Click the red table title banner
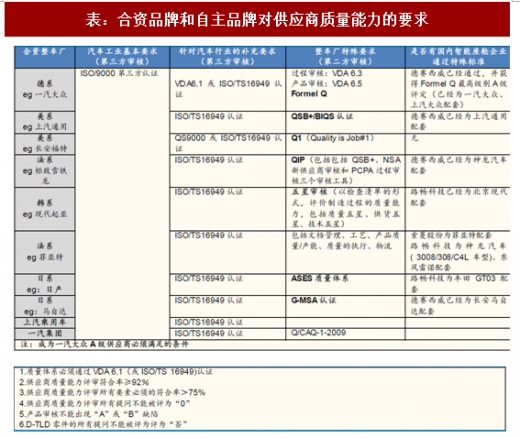 (x=257, y=19)
